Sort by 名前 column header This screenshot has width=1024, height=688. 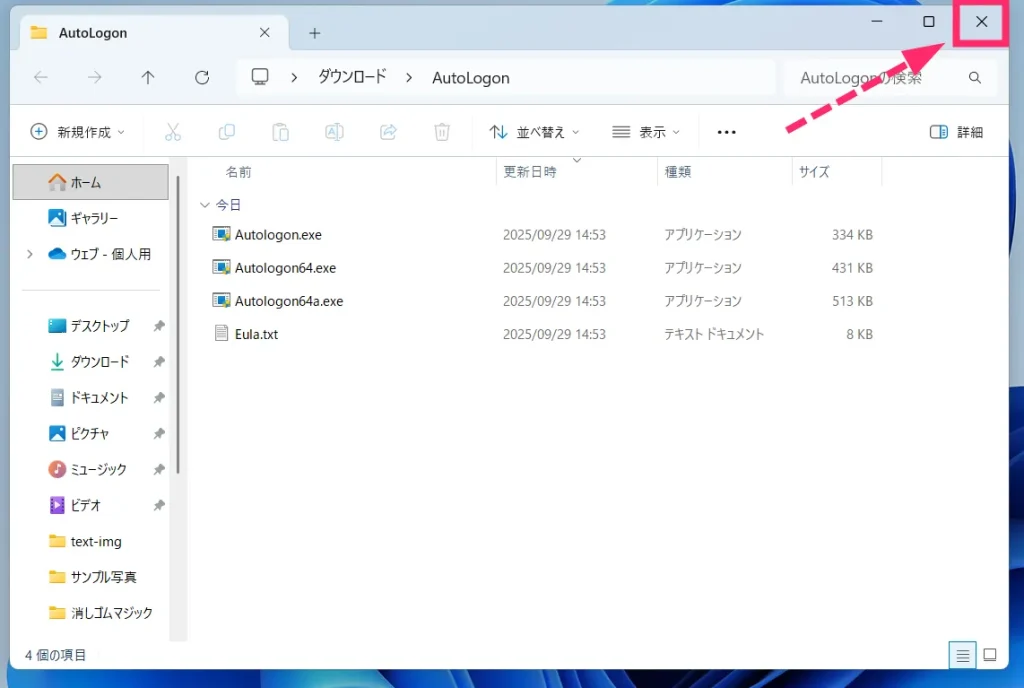238,172
